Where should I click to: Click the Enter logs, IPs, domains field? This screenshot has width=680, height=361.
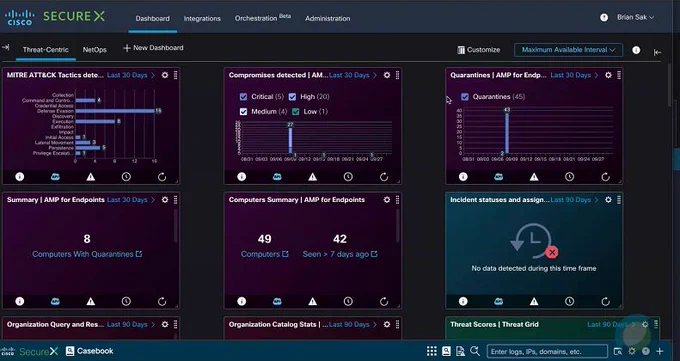tap(547, 351)
